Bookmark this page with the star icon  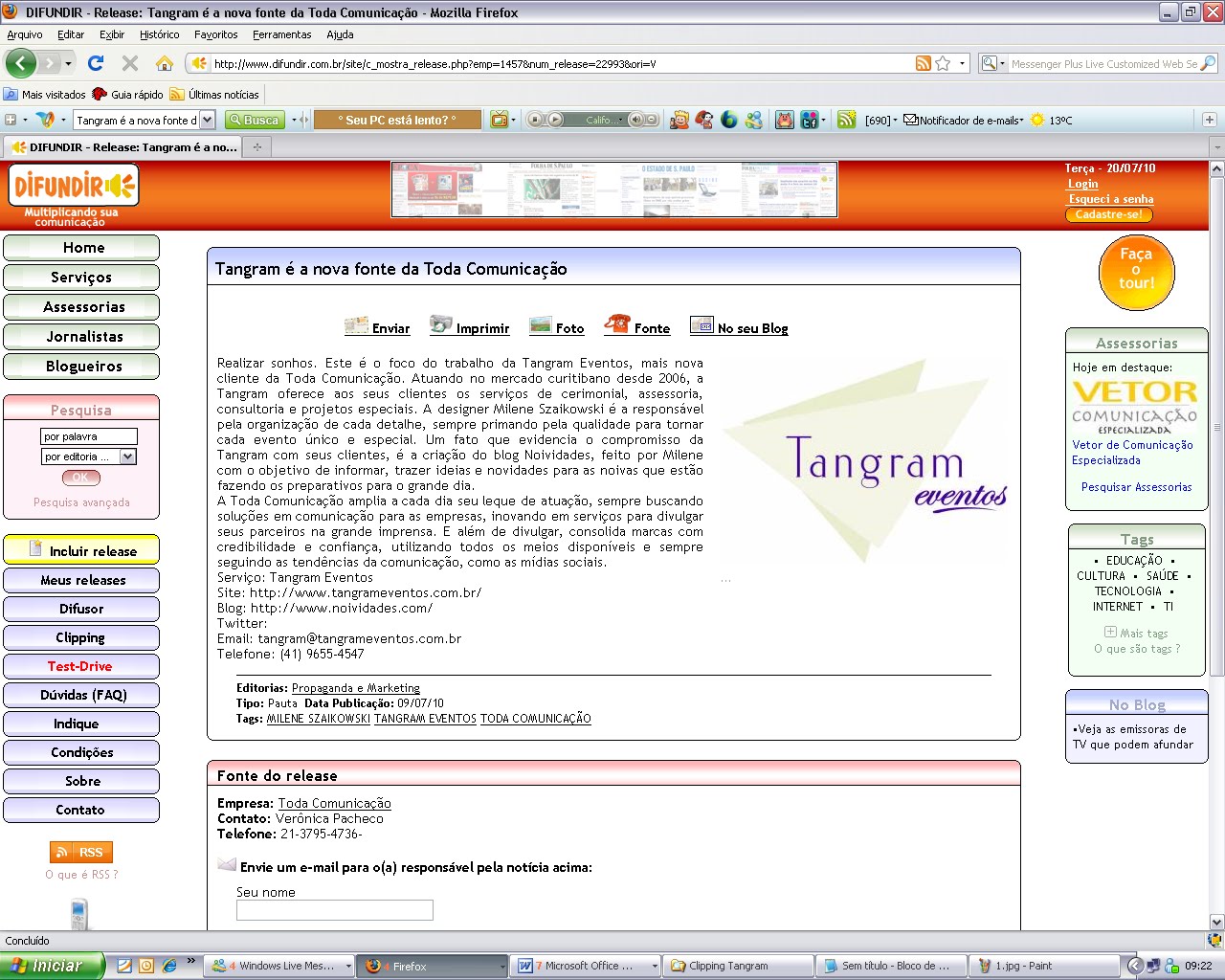(x=943, y=63)
